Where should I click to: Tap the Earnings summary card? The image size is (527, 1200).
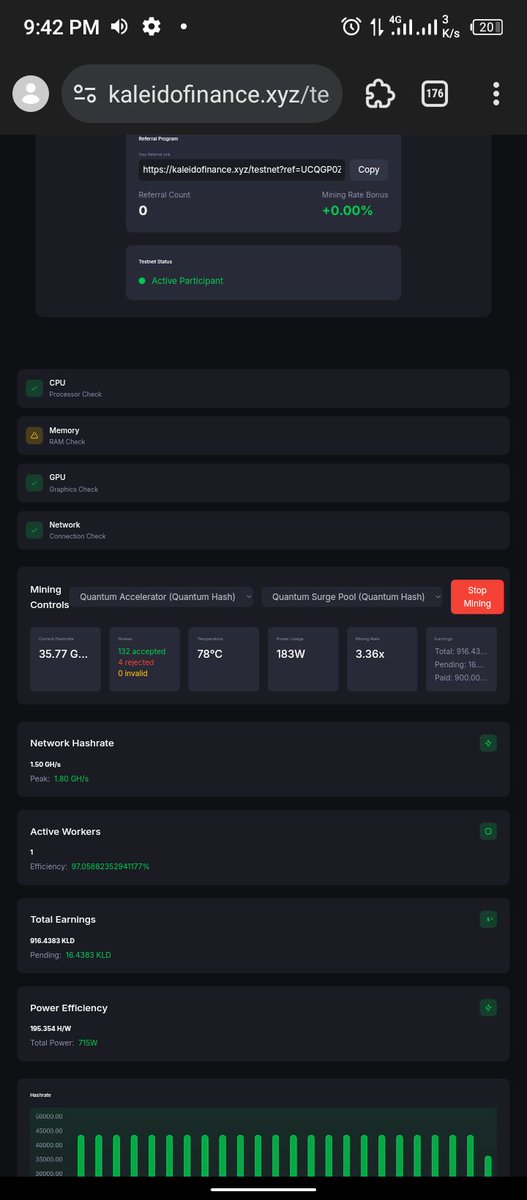pyautogui.click(x=461, y=659)
